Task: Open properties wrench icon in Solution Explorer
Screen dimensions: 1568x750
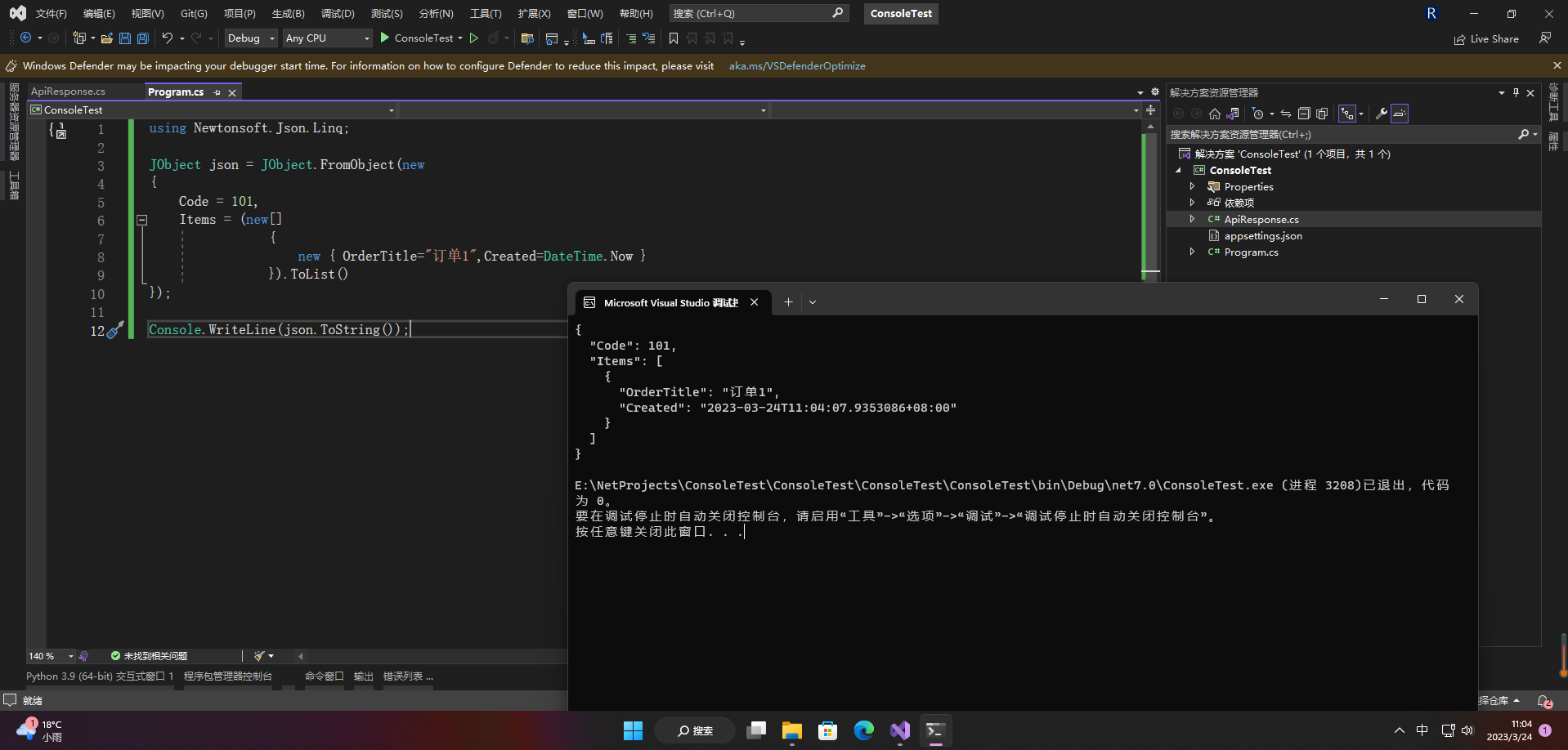Action: click(x=1381, y=114)
